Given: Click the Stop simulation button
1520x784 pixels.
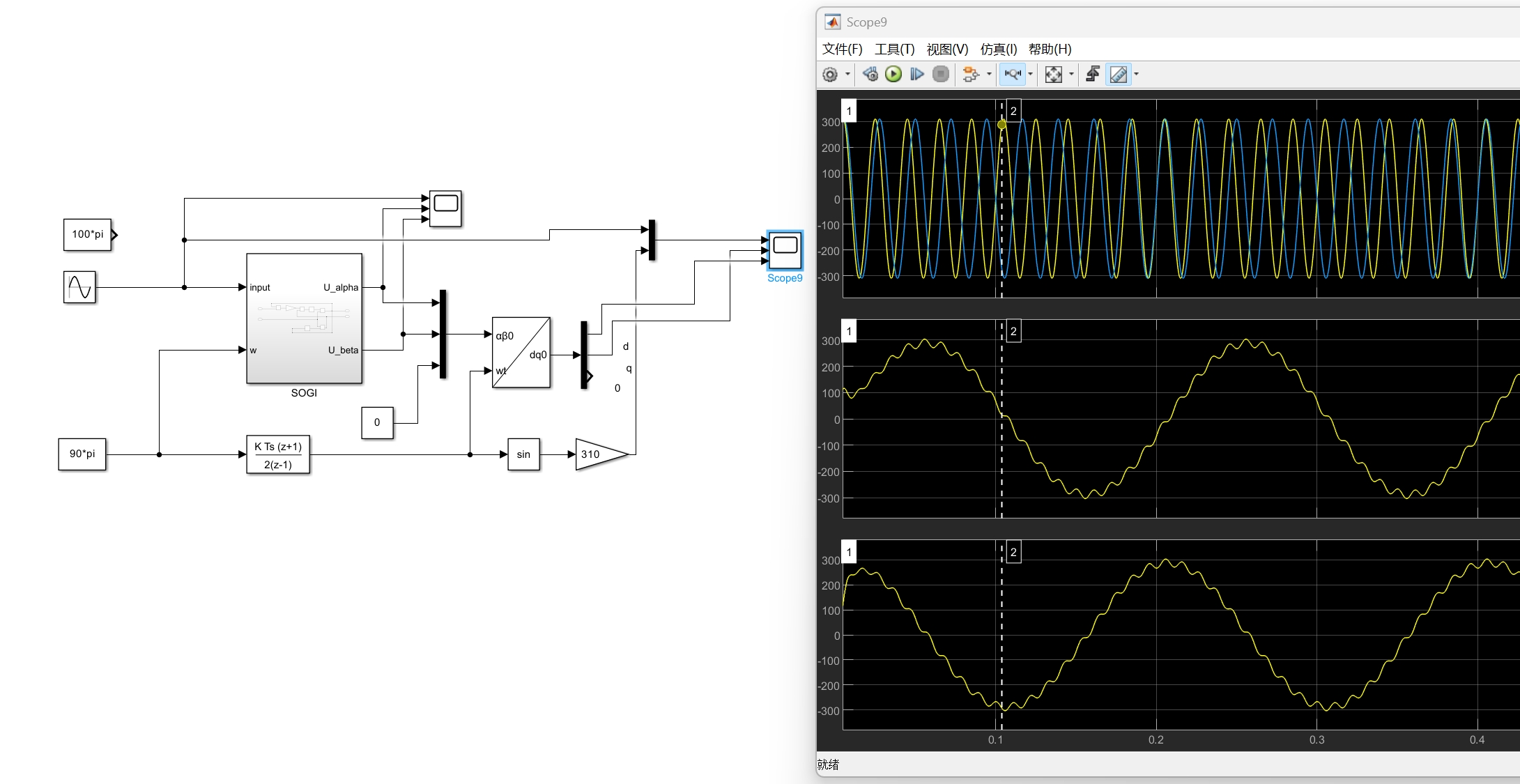Looking at the screenshot, I should point(941,75).
